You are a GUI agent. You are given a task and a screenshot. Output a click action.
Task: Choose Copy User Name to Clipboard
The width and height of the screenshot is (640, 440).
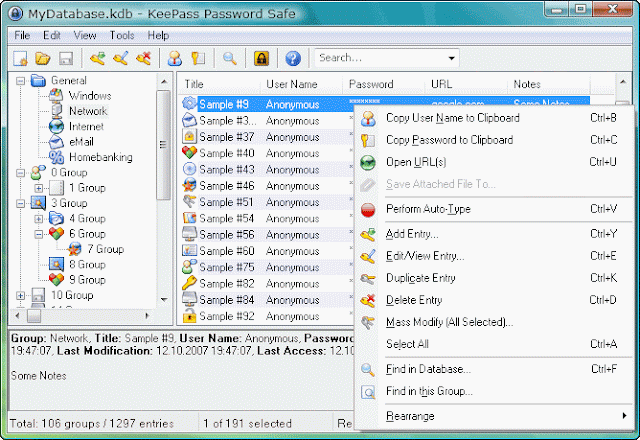[x=493, y=118]
